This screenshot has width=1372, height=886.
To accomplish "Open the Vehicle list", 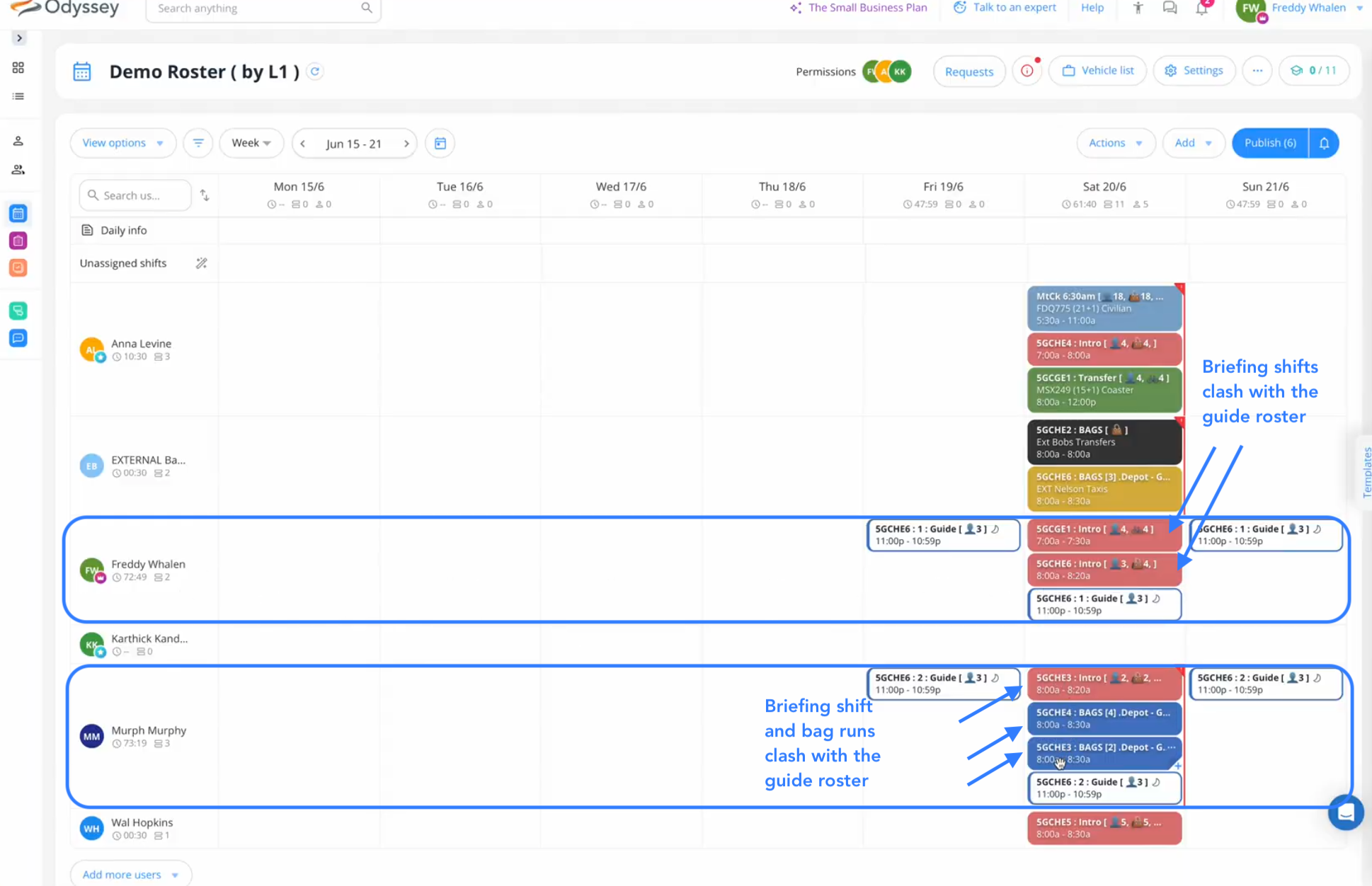I will [1098, 71].
